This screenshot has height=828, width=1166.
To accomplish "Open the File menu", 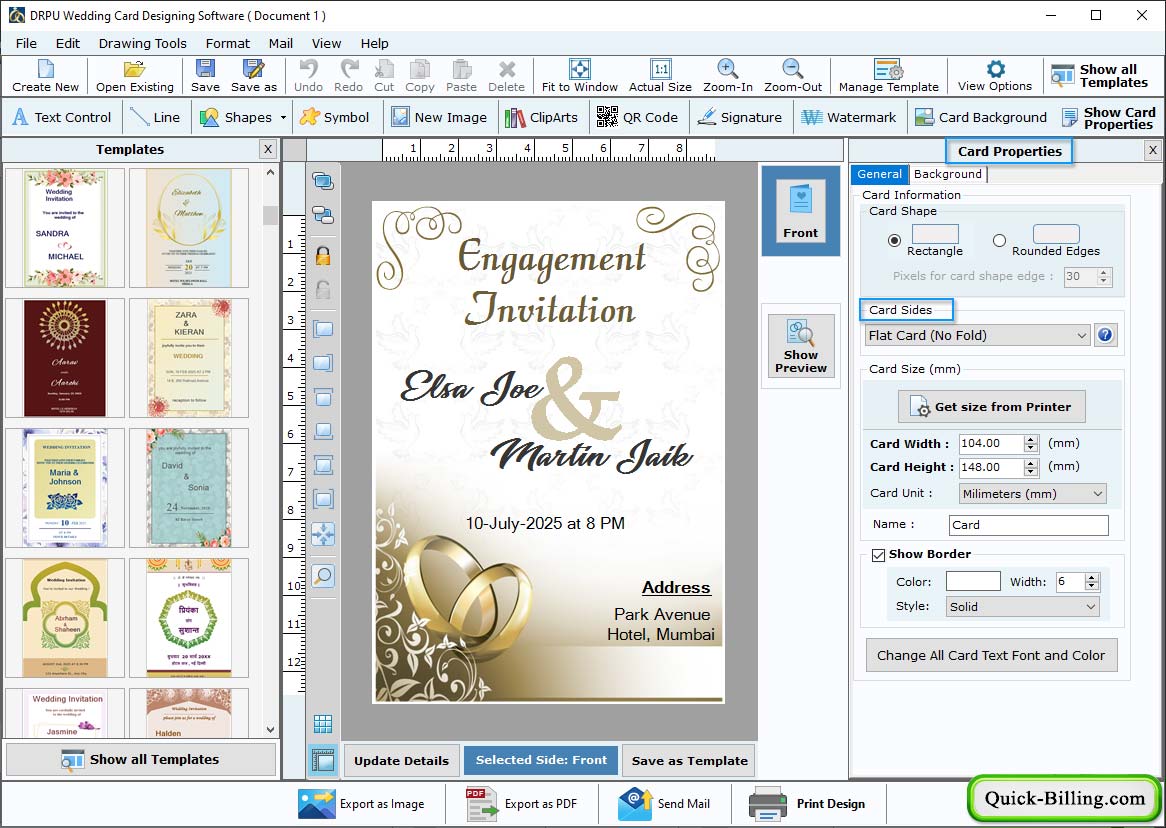I will pos(26,43).
